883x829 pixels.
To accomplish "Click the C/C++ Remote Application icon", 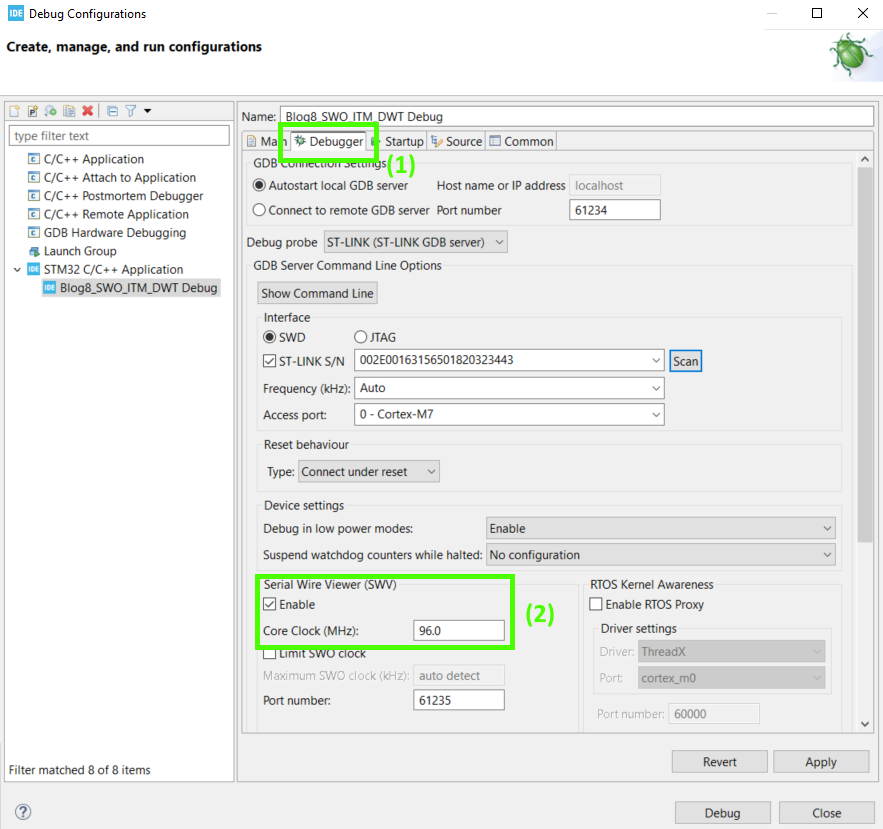I will (x=34, y=215).
